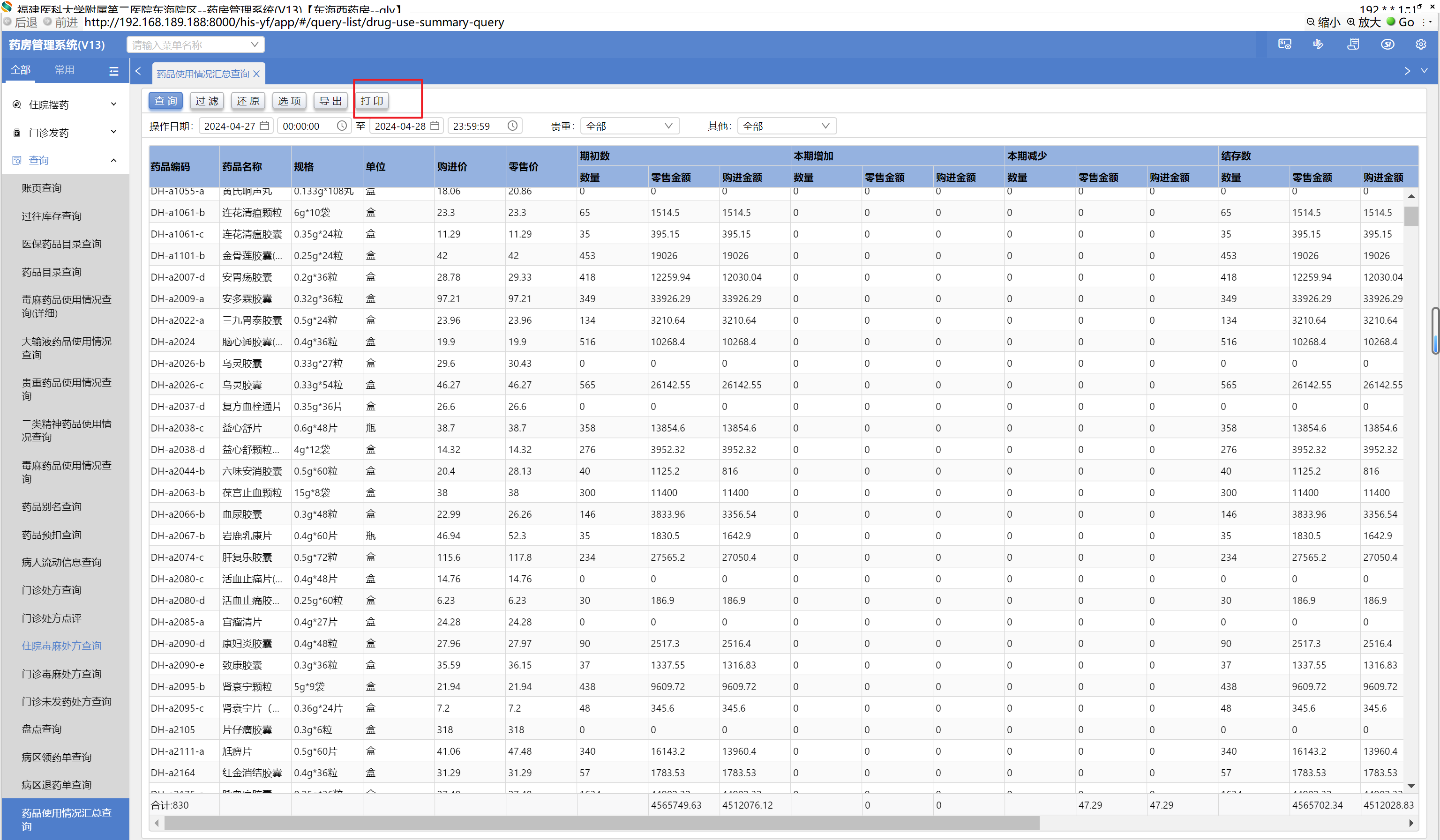Click the sidebar hamburger menu icon
This screenshot has width=1440, height=840.
coord(114,71)
